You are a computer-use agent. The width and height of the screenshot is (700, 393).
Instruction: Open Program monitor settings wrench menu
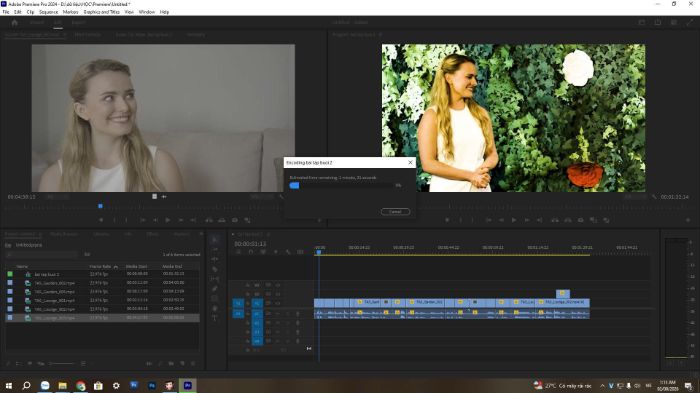pos(654,196)
